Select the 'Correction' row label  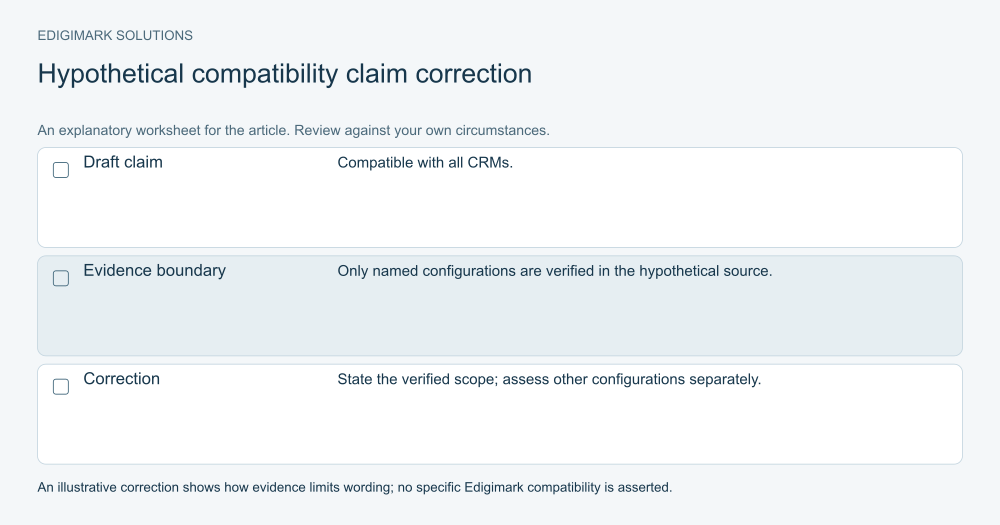[x=121, y=379]
